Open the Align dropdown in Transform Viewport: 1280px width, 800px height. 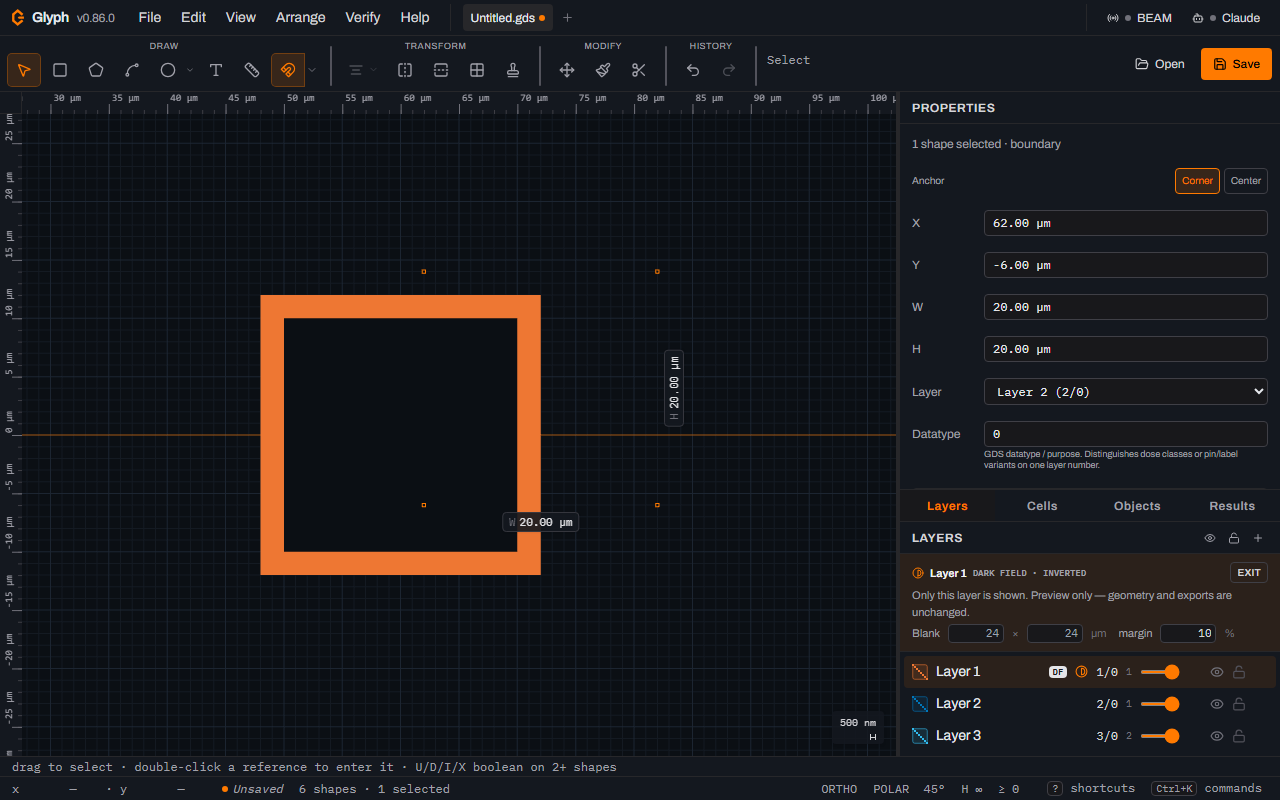click(x=361, y=70)
